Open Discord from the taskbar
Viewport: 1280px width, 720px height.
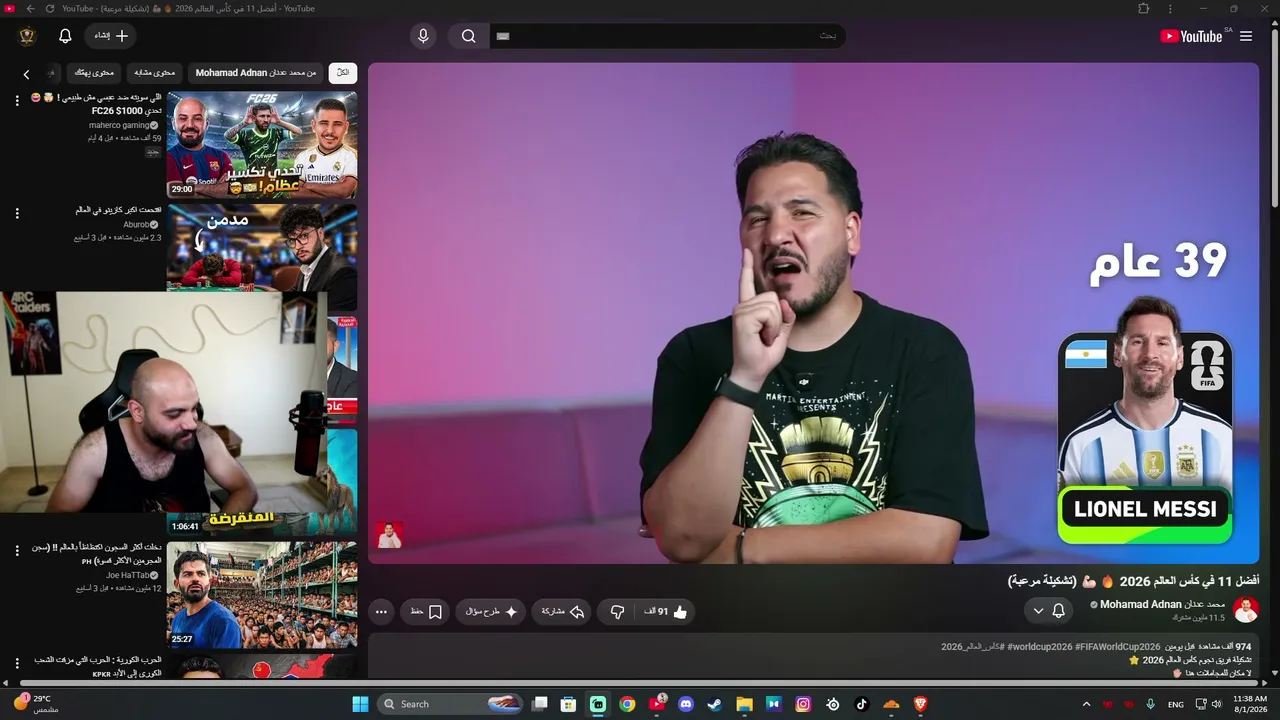point(686,704)
